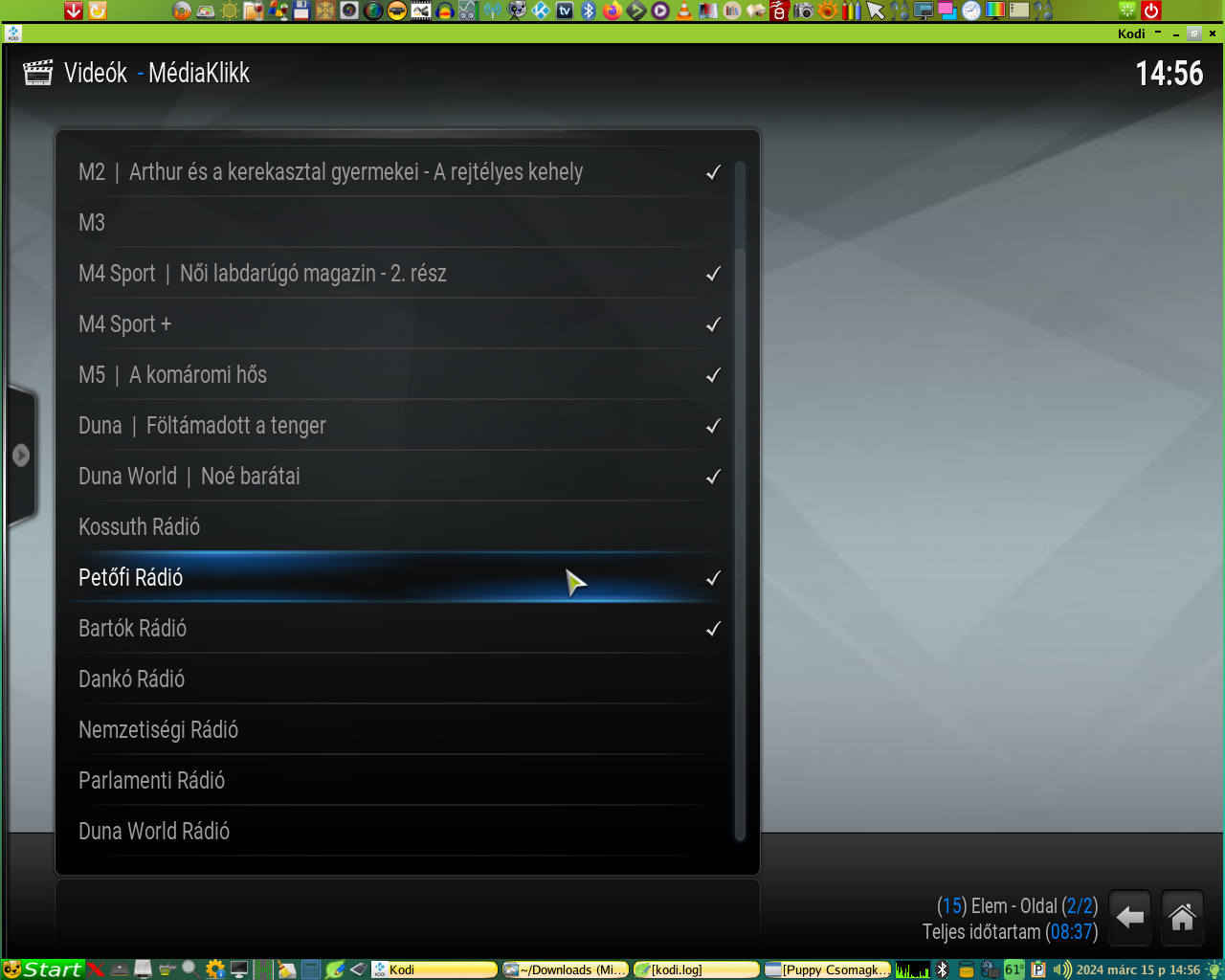Viewport: 1225px width, 980px height.
Task: Open the taskbar magnifier search icon
Action: (x=190, y=969)
